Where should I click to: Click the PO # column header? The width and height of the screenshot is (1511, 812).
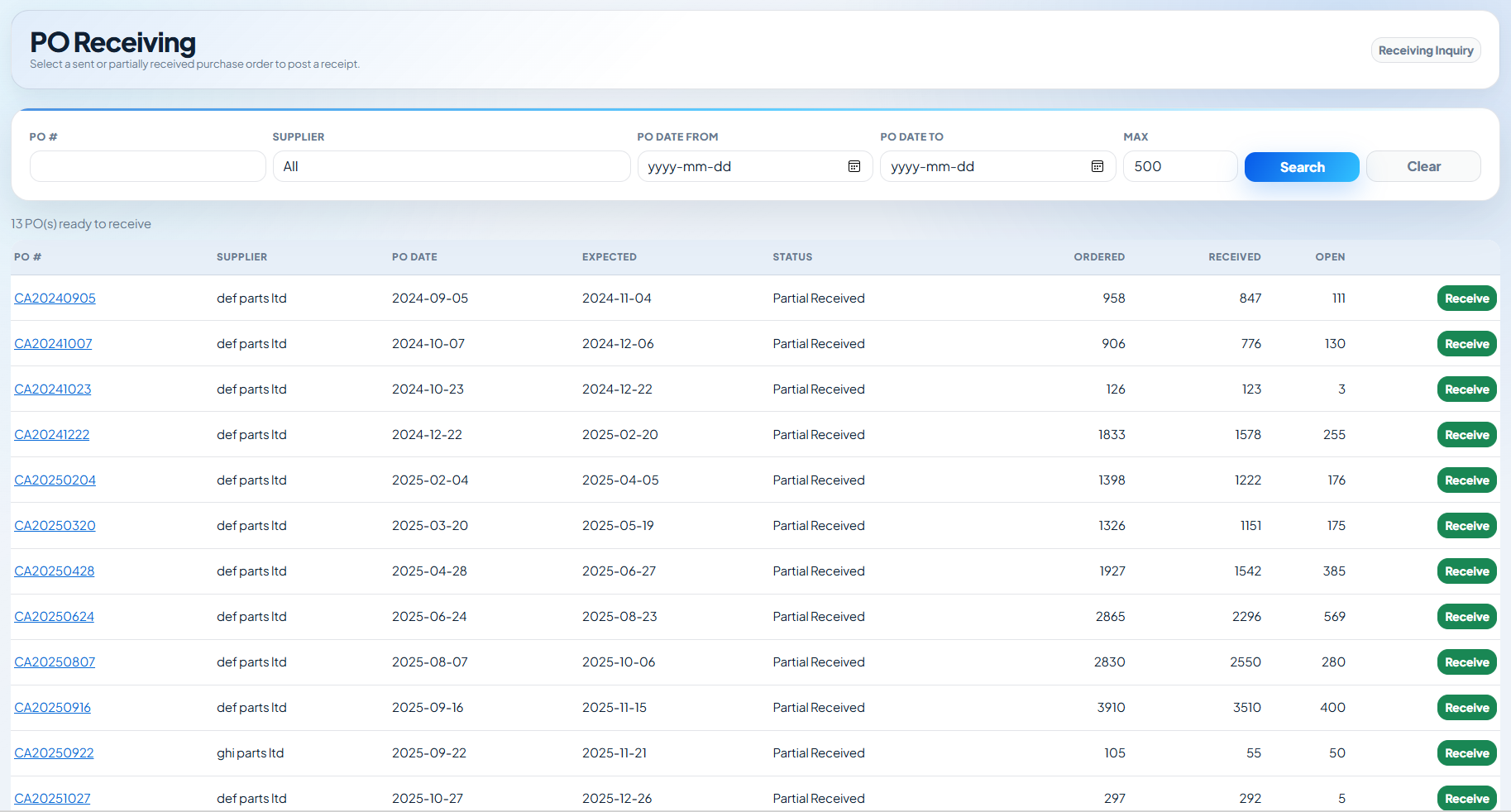[x=27, y=257]
